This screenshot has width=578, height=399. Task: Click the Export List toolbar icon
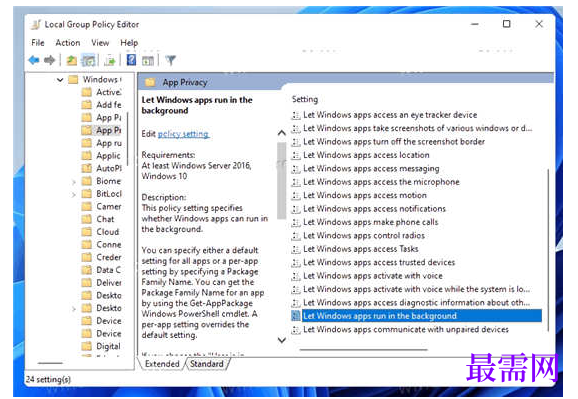pyautogui.click(x=110, y=60)
